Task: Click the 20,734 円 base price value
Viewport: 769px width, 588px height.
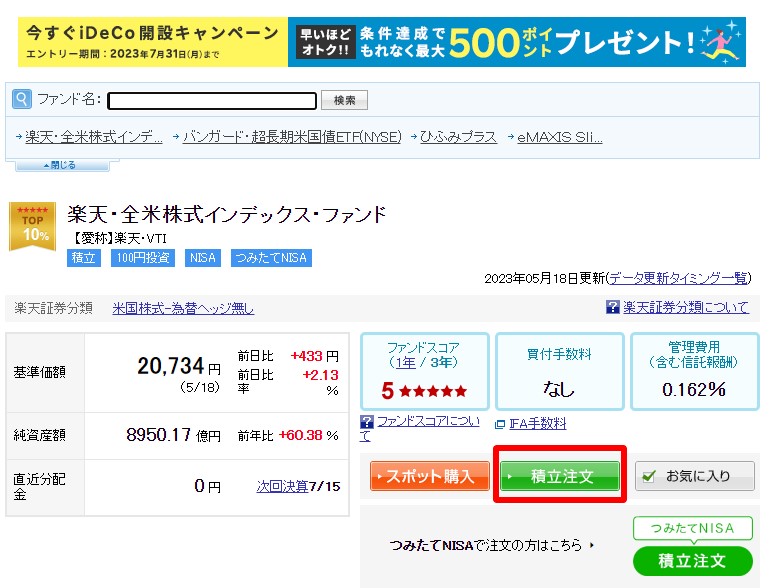Action: click(179, 366)
